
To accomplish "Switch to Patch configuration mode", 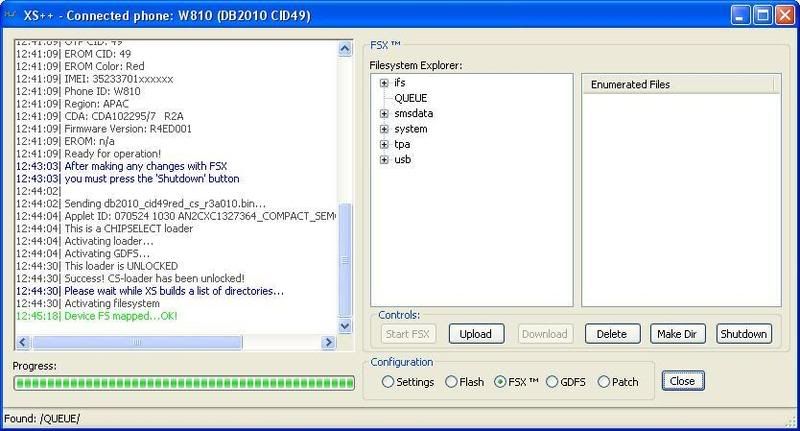I will click(x=603, y=382).
